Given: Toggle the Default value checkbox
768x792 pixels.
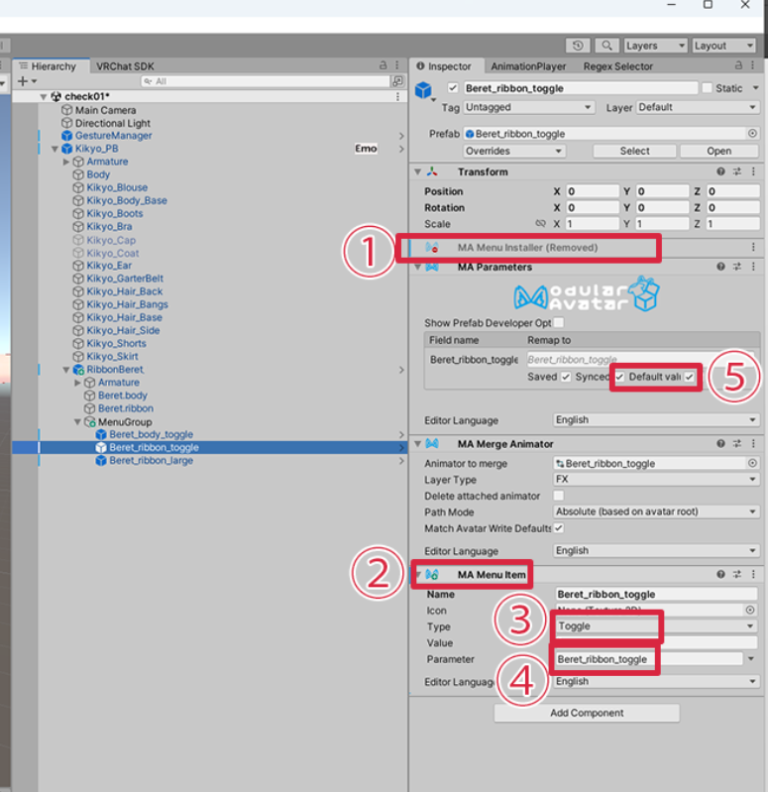Looking at the screenshot, I should pos(689,377).
